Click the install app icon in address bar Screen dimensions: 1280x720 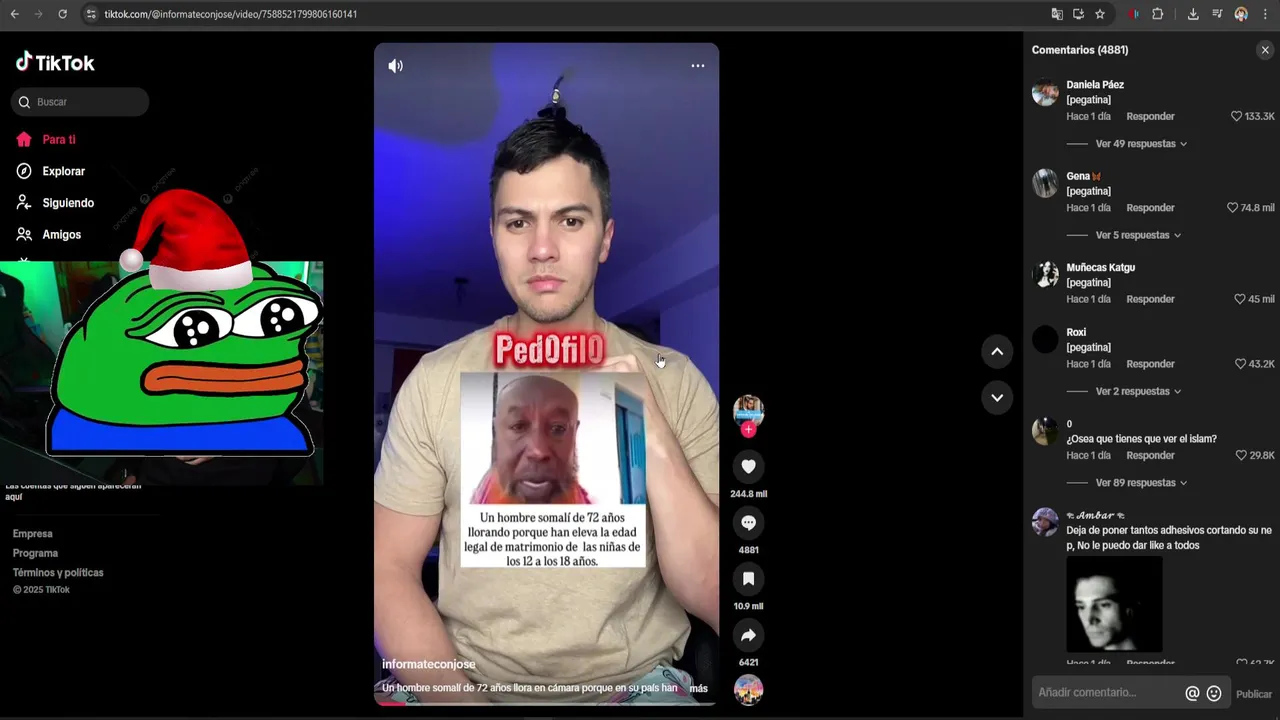coord(1079,14)
